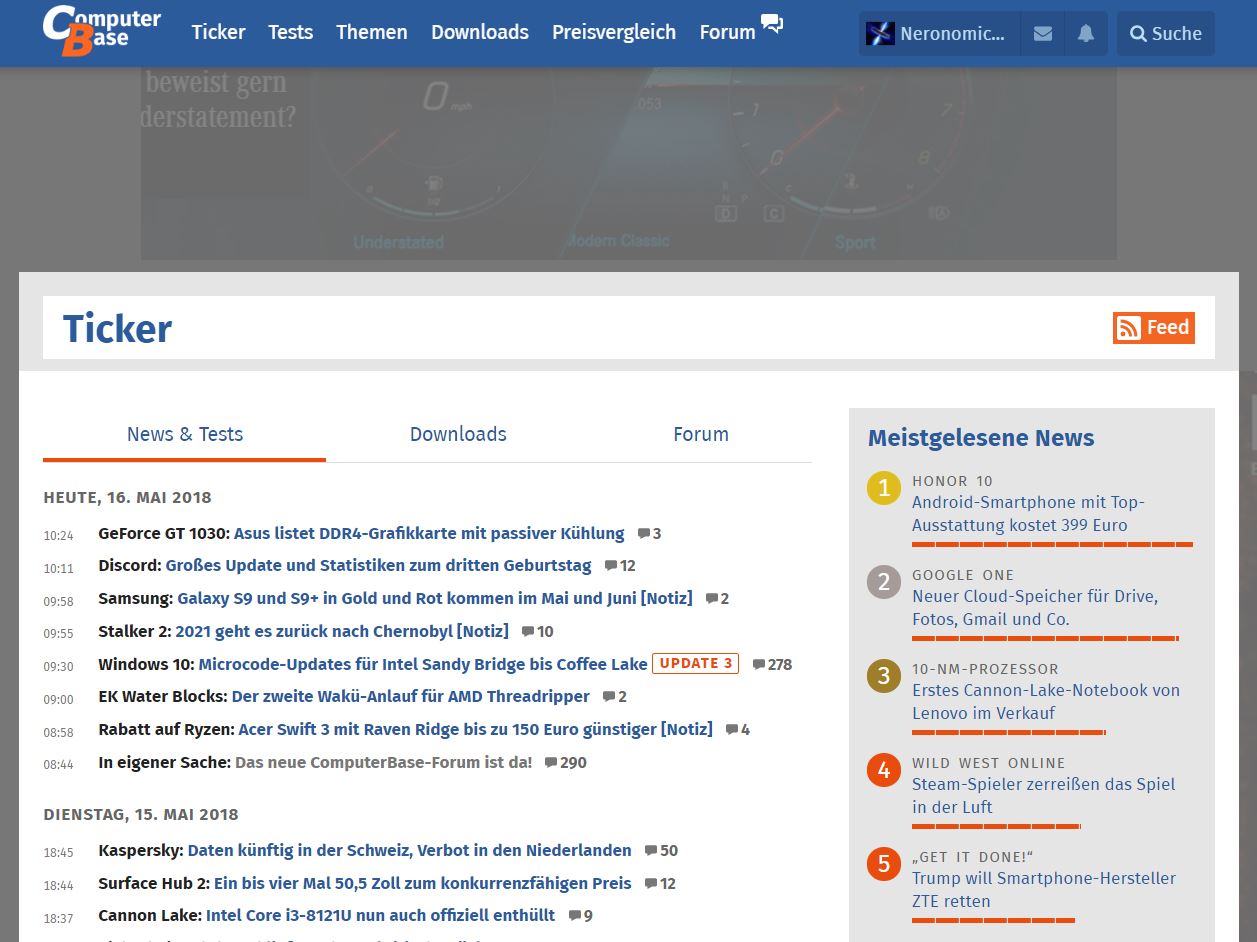This screenshot has height=942, width=1257.
Task: Click the 10:24 timestamp
Action: click(x=58, y=536)
